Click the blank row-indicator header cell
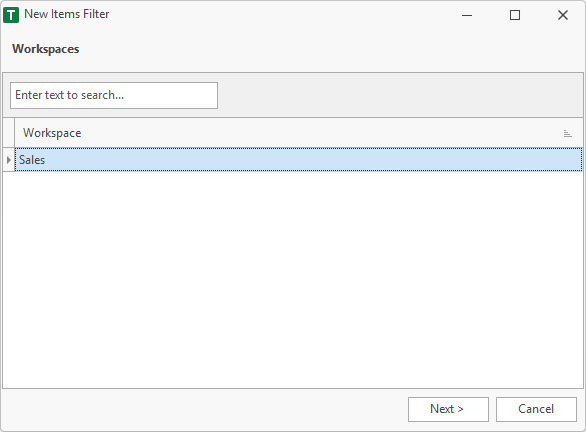Viewport: 586px width, 432px height. pos(9,133)
